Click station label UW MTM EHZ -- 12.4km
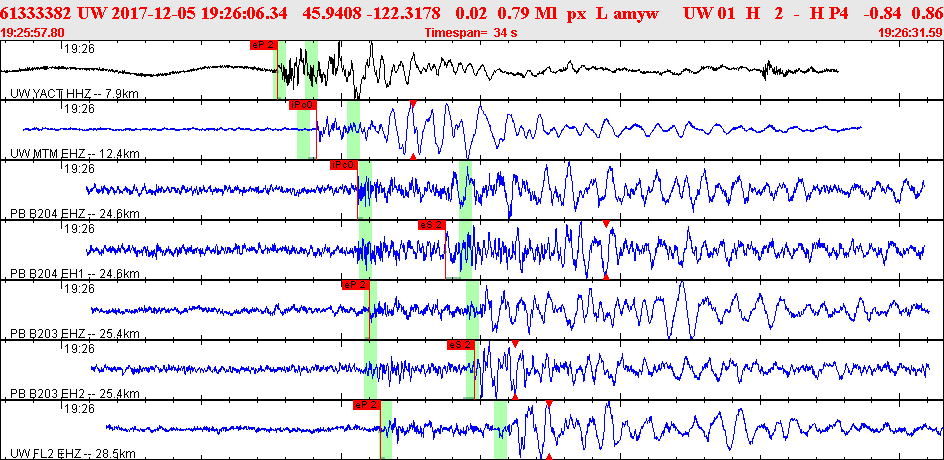 (75, 154)
